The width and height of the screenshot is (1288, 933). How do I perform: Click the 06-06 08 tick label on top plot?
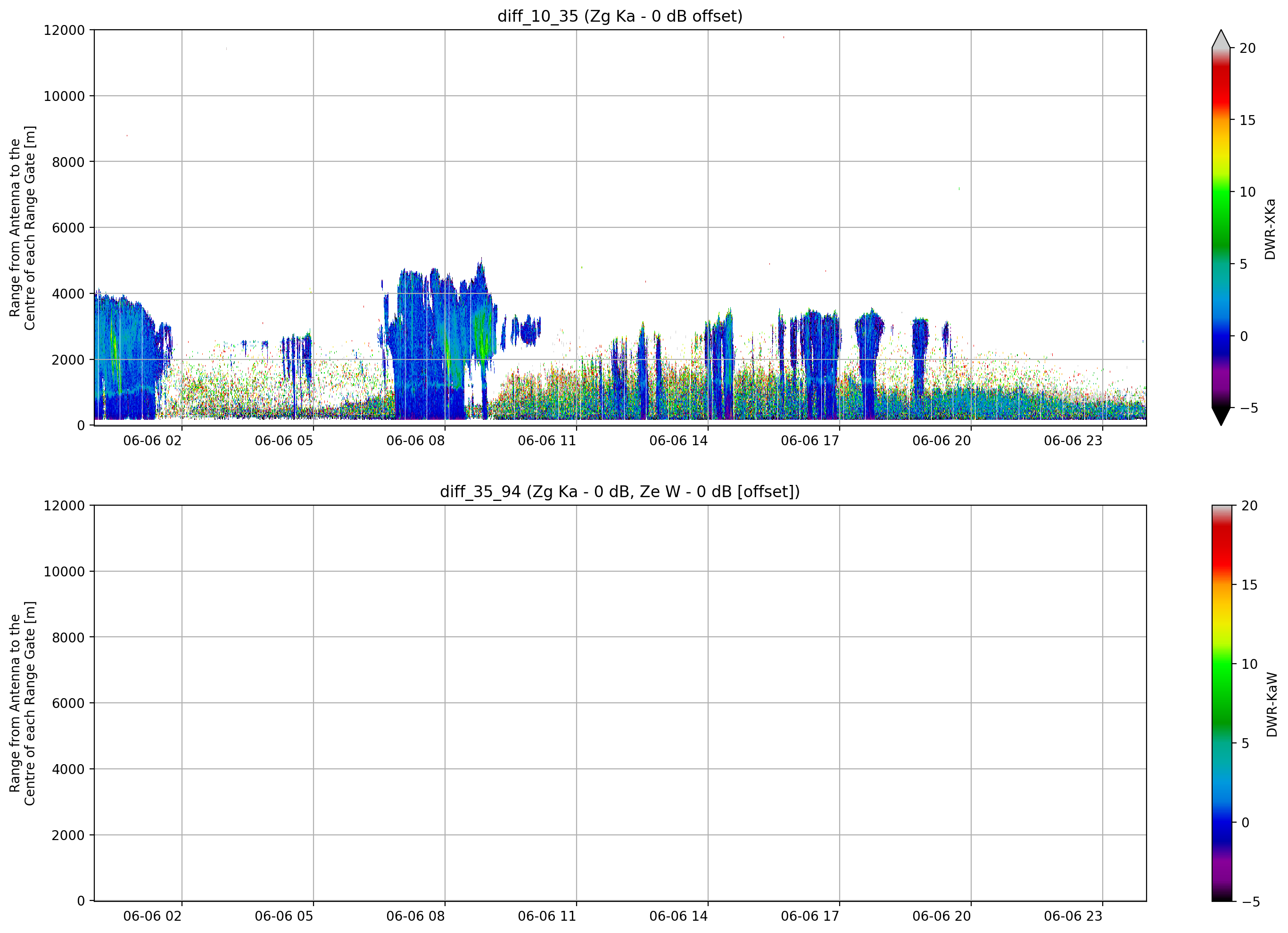[415, 441]
